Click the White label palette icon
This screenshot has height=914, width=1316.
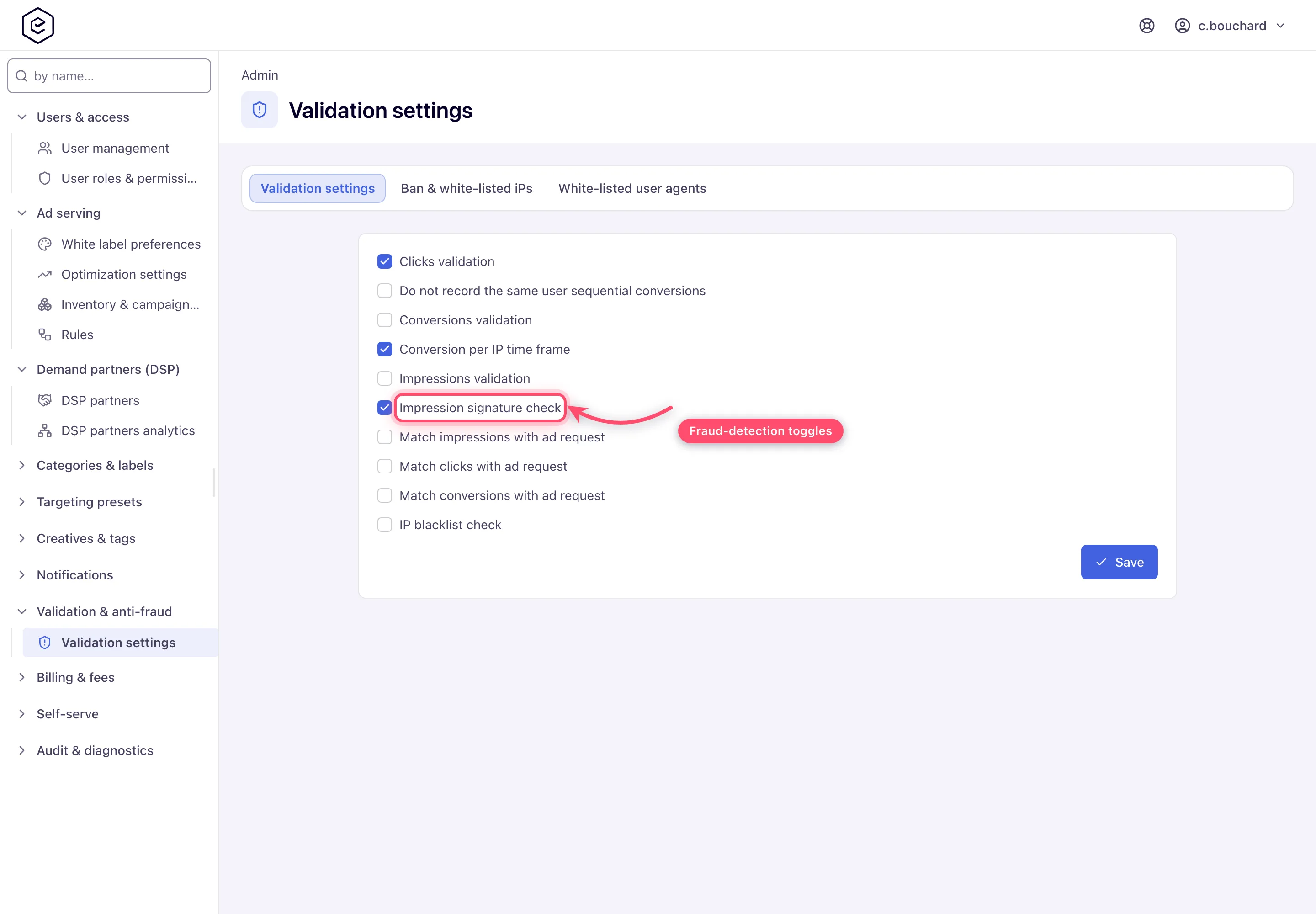coord(45,244)
